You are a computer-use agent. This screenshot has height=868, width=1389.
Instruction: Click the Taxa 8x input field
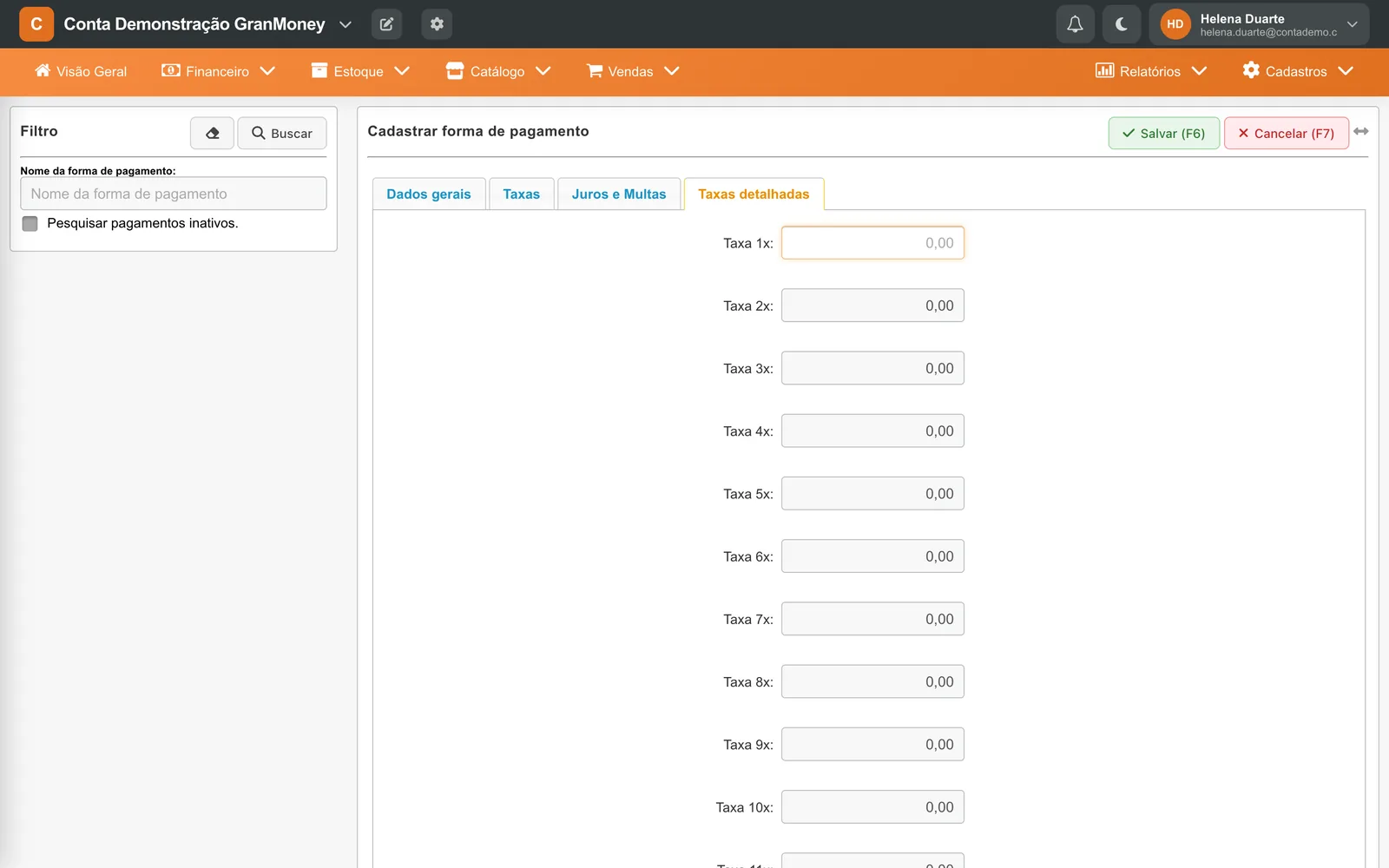tap(872, 681)
